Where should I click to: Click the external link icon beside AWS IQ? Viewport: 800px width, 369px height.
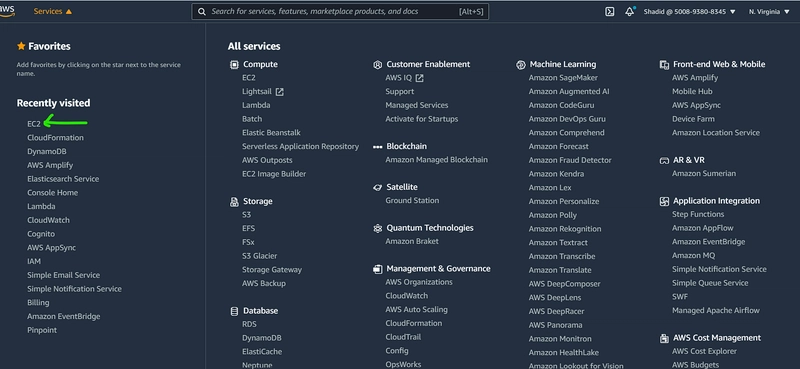pyautogui.click(x=419, y=78)
